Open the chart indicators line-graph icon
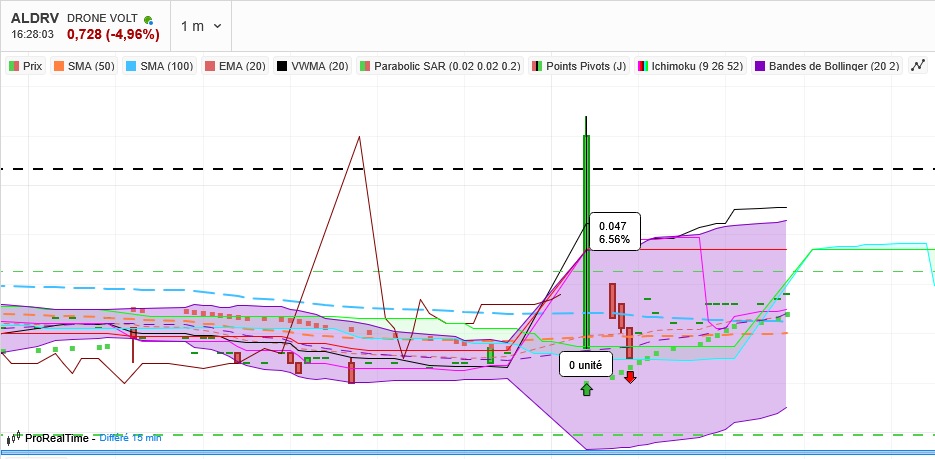 tap(918, 66)
